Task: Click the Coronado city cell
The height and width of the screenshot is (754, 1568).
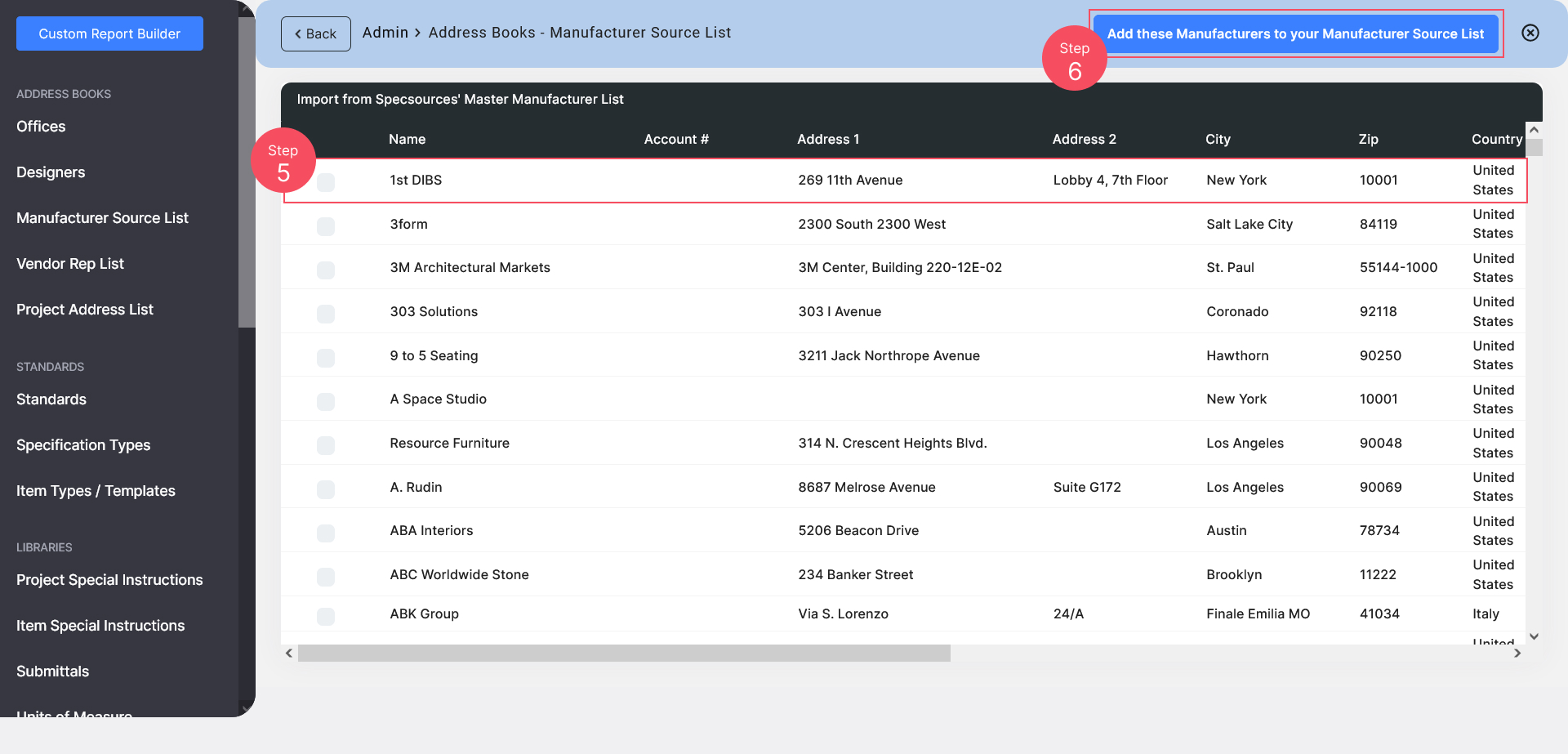Action: click(x=1237, y=311)
